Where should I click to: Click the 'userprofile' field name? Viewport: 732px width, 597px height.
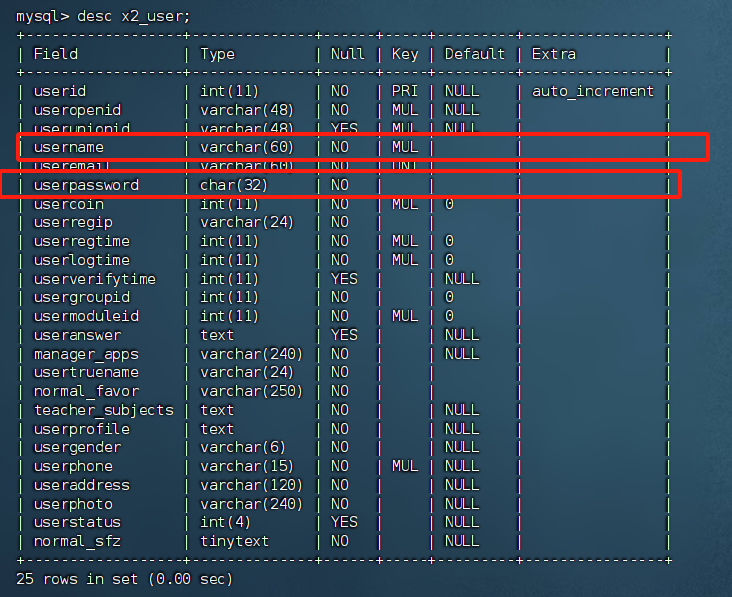coord(82,429)
